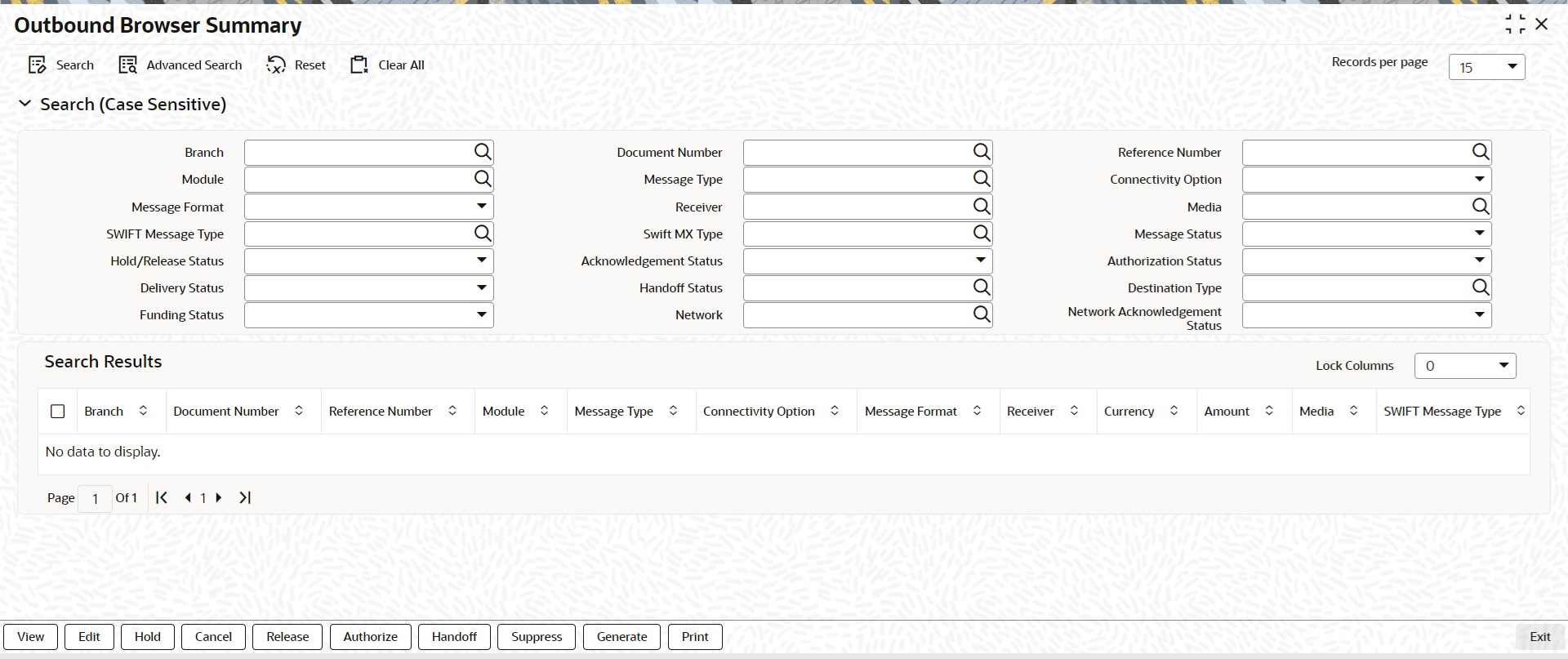Image resolution: width=1568 pixels, height=659 pixels.
Task: Click the Edit button
Action: pyautogui.click(x=89, y=637)
